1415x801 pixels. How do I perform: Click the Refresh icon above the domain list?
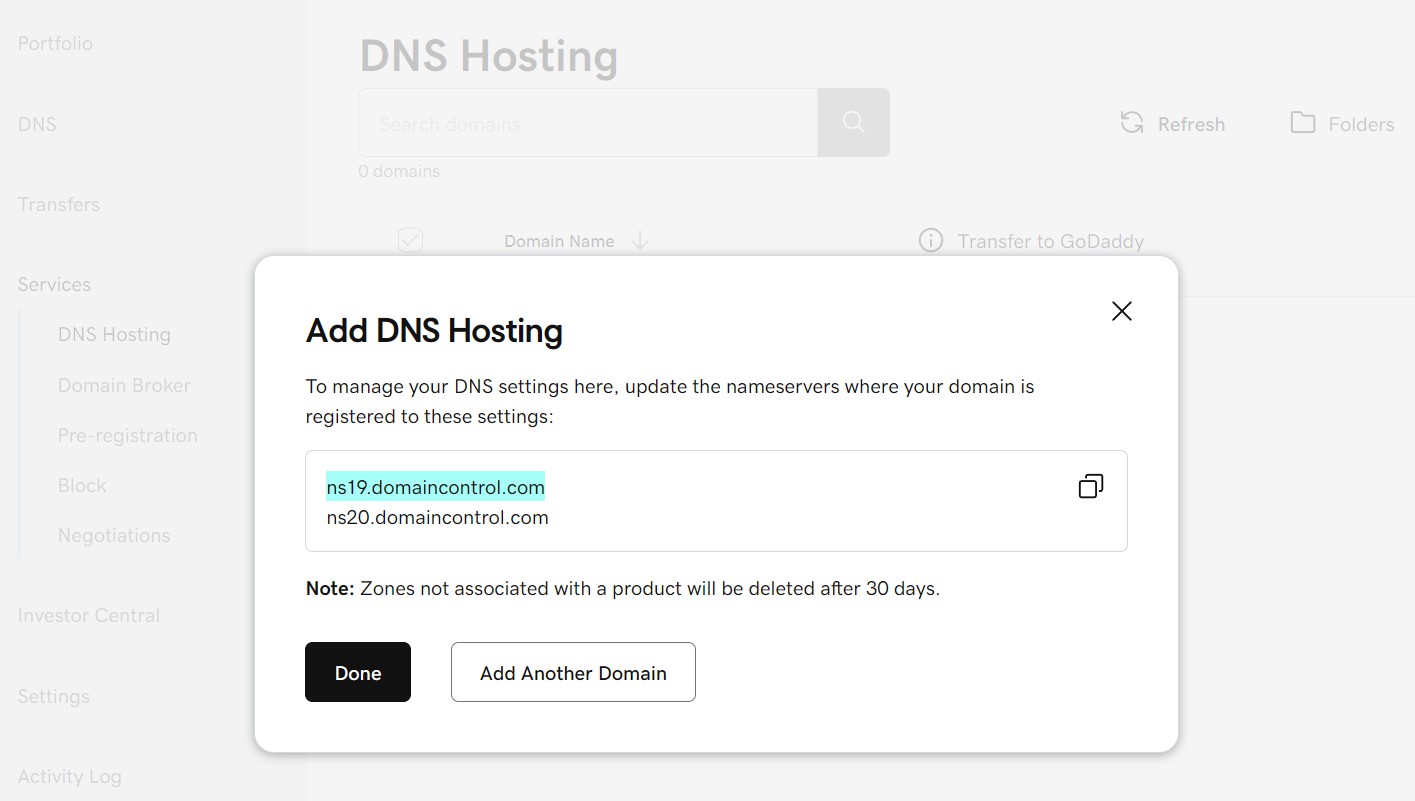(1130, 122)
